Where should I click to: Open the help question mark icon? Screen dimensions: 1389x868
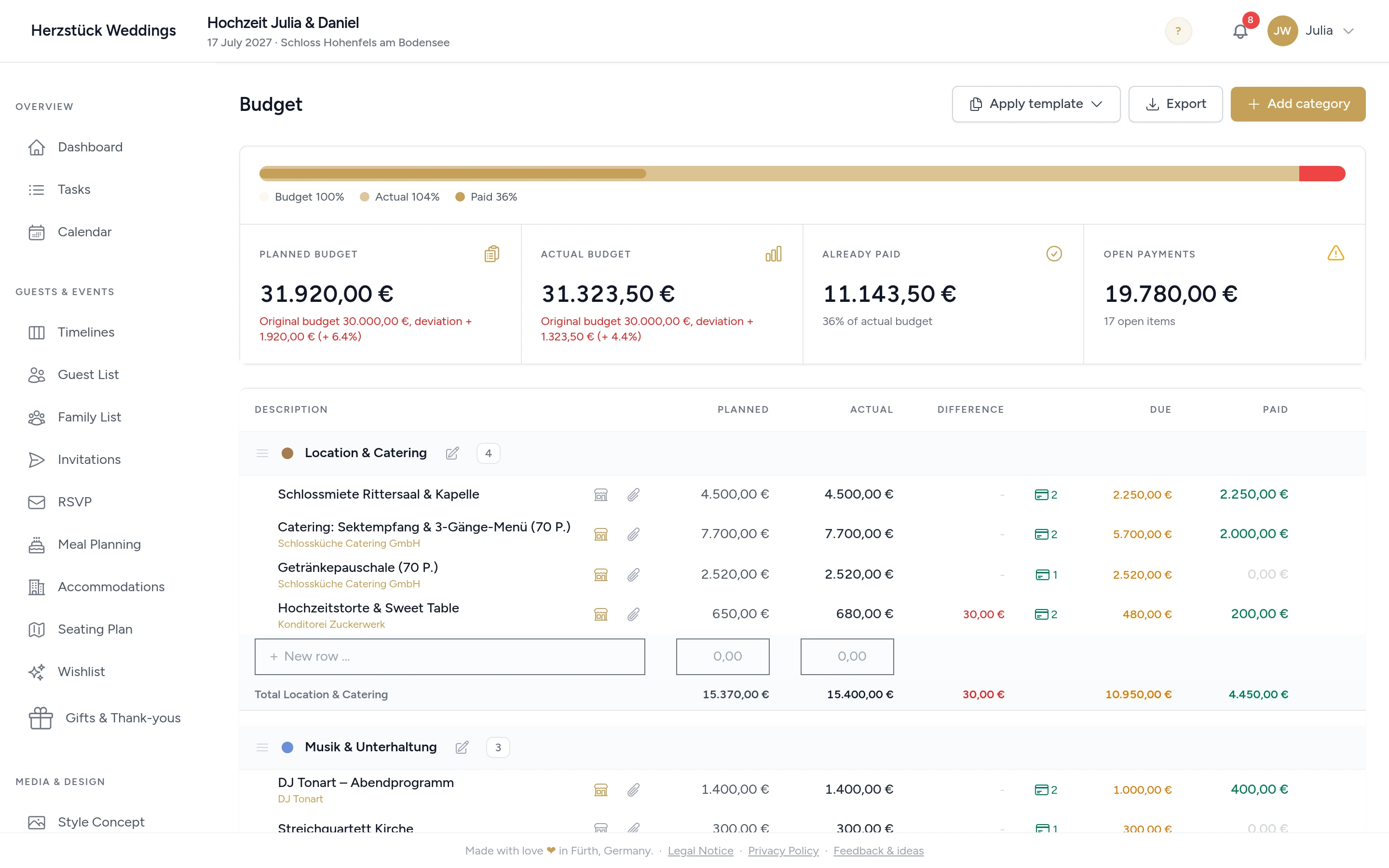[x=1178, y=30]
